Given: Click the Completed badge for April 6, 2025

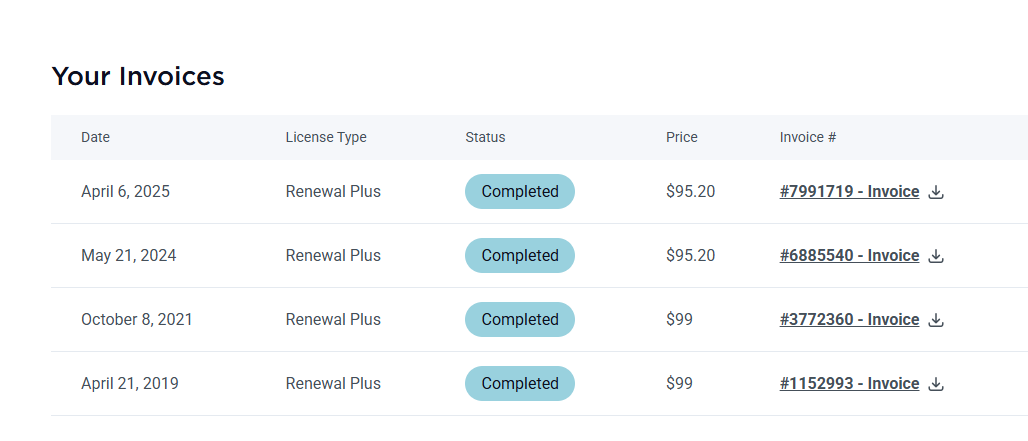Looking at the screenshot, I should tap(520, 191).
